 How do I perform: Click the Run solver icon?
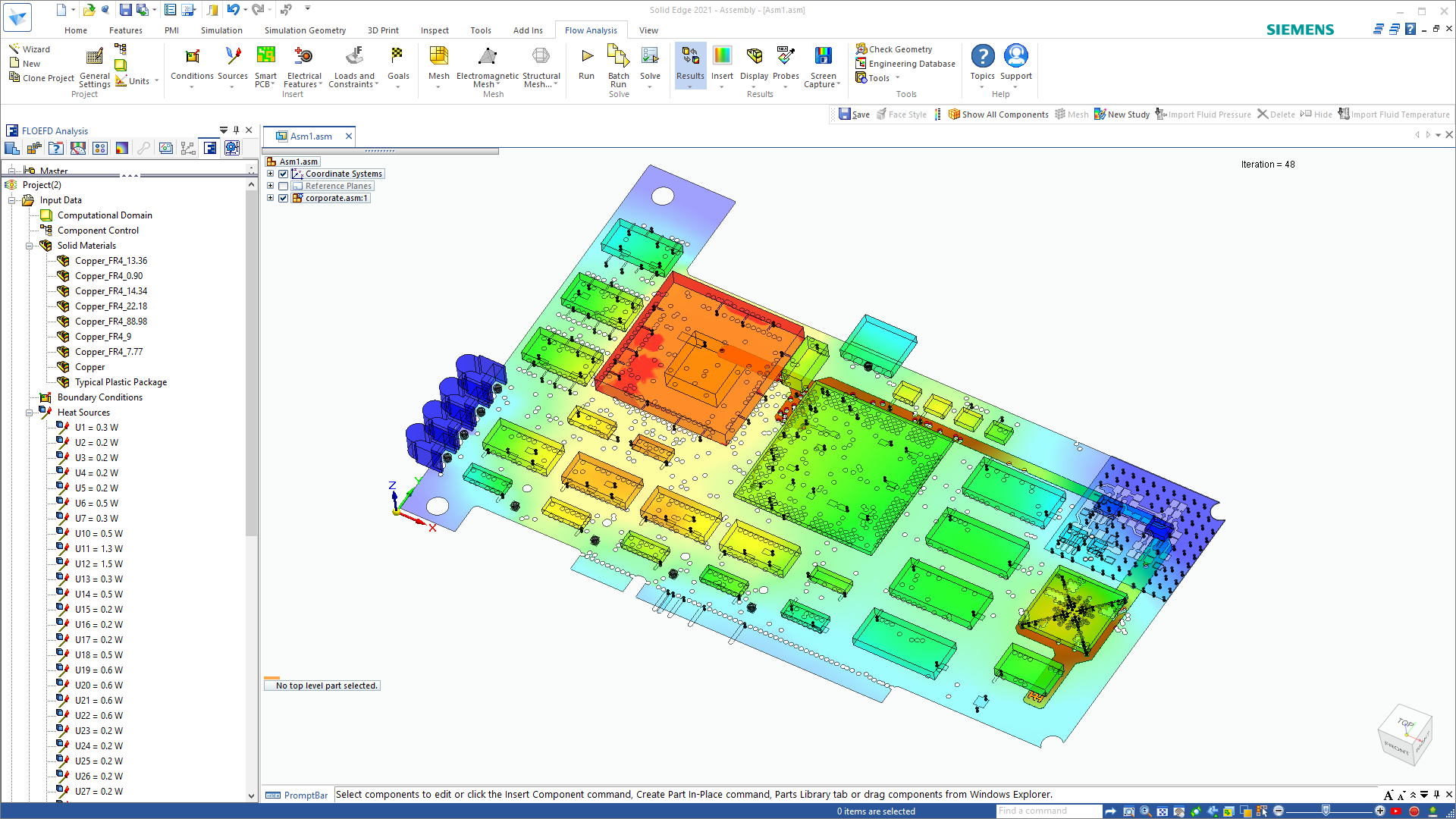point(586,57)
